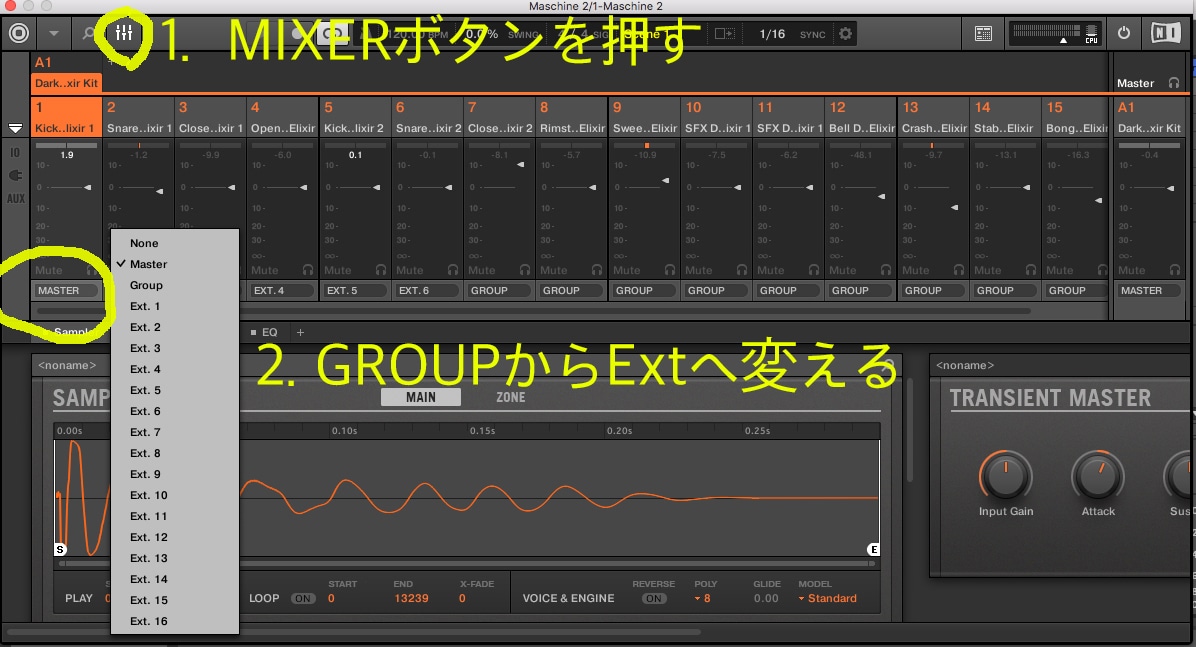The image size is (1196, 647).
Task: Choose Ext. 16 in output menu
Action: pos(175,621)
